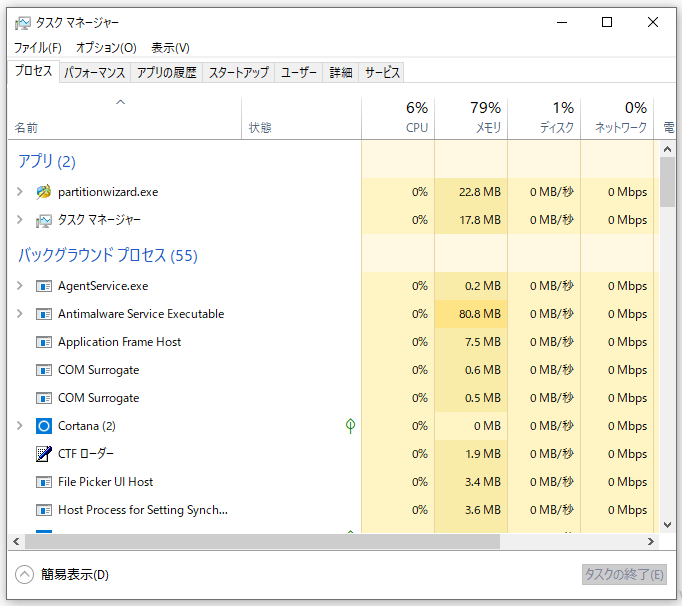Screen dimensions: 682x606
Task: Click the Cortana suspended leaf icon
Action: click(350, 425)
